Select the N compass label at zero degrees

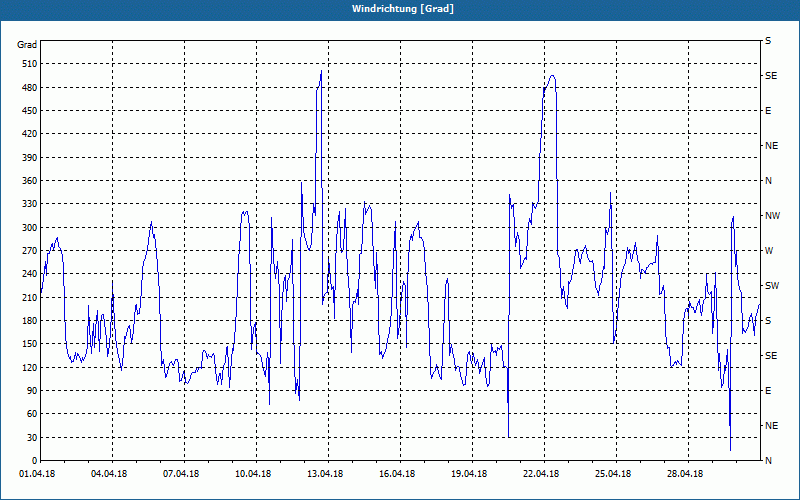coord(769,461)
